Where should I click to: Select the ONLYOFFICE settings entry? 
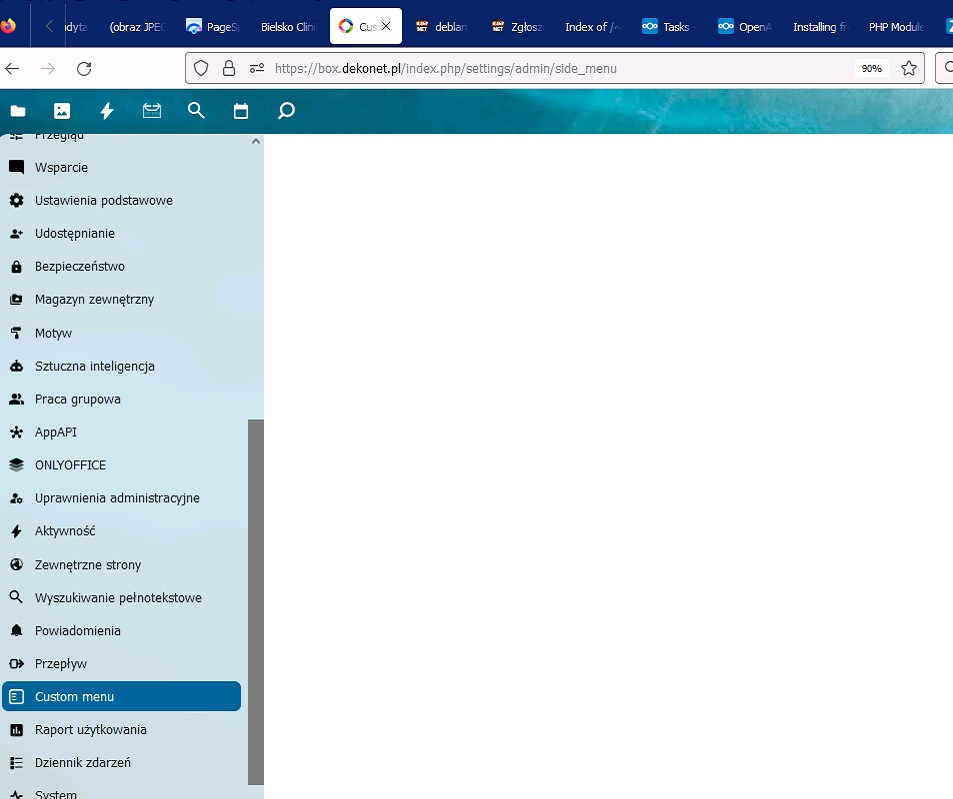point(70,465)
